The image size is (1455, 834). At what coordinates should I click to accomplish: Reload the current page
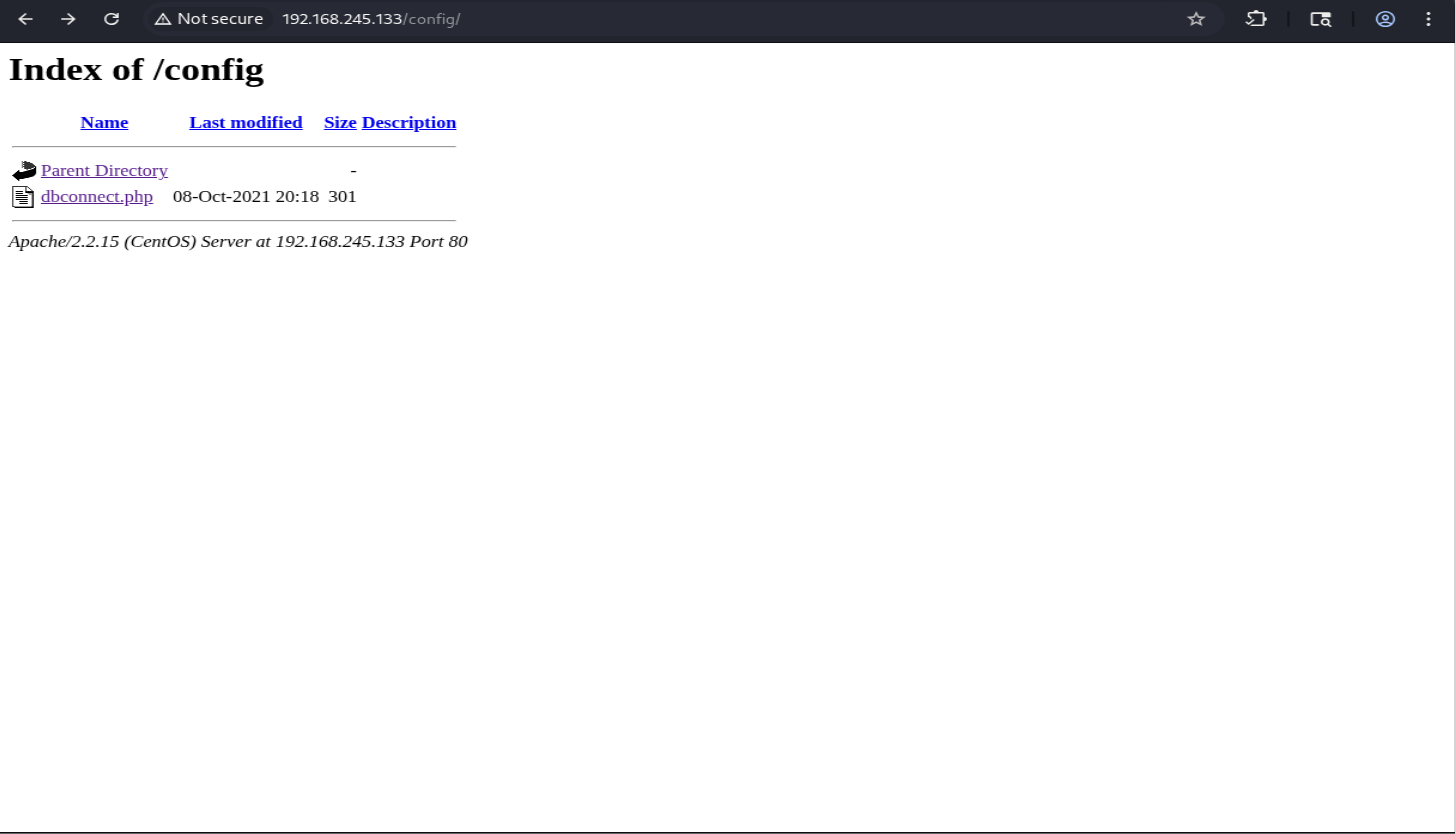[x=112, y=19]
